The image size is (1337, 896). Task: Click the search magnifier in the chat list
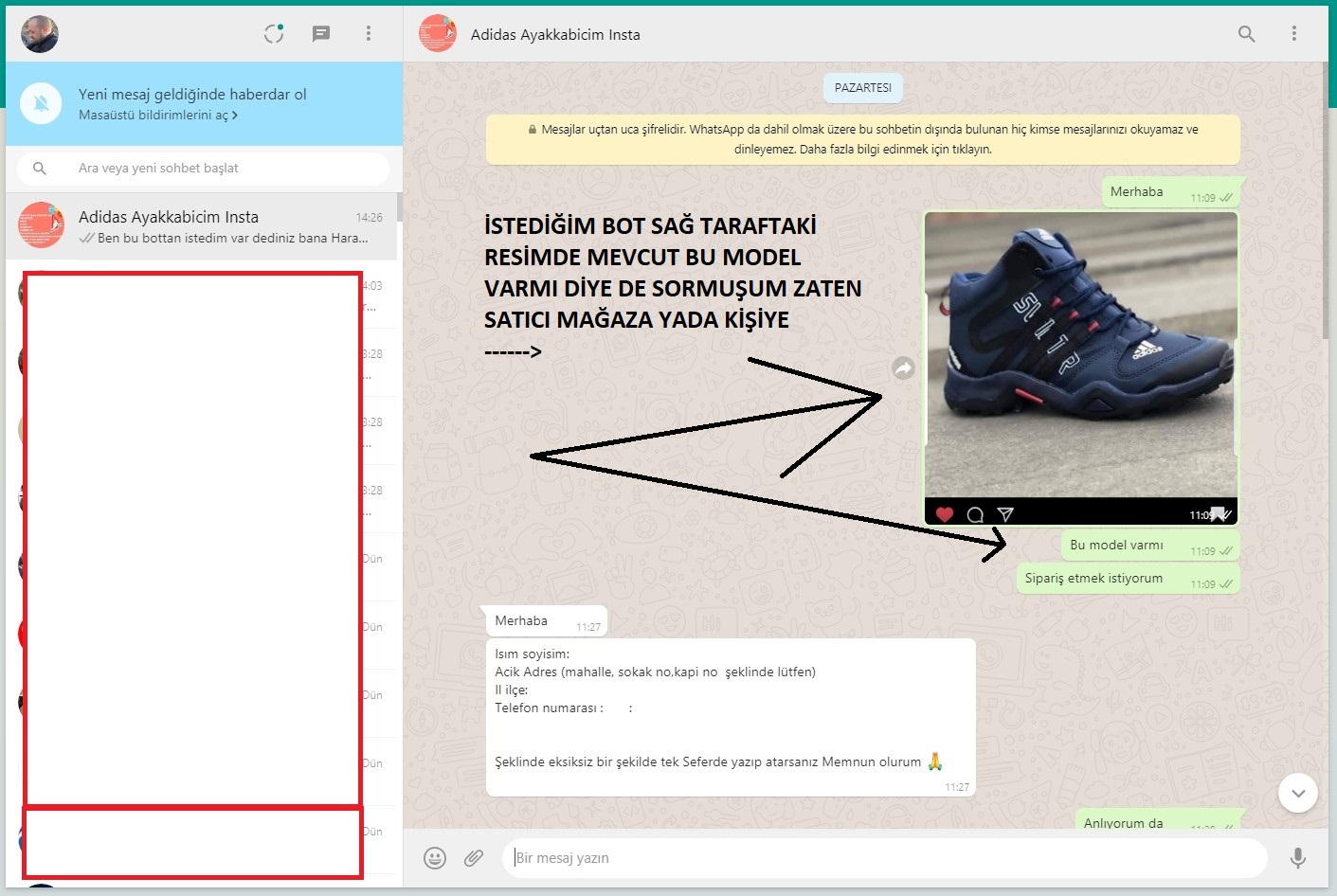coord(40,169)
